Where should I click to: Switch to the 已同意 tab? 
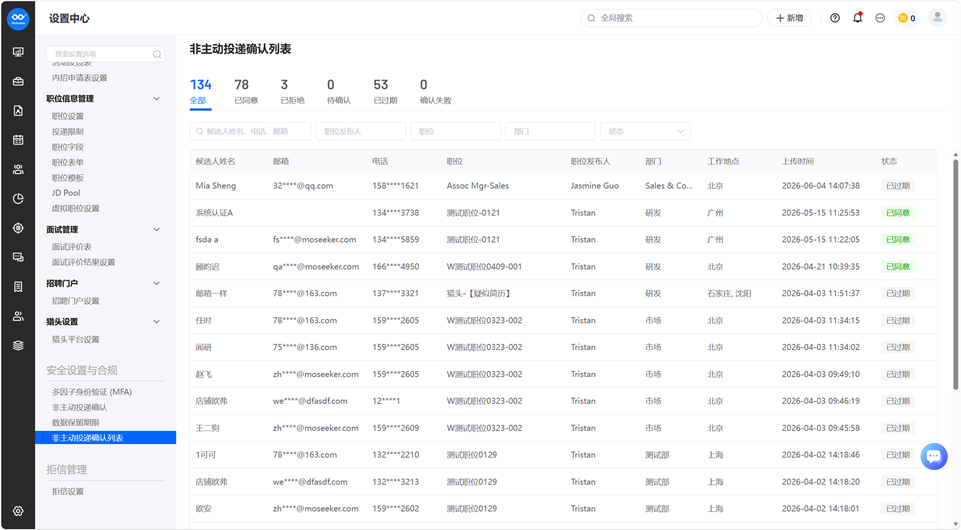click(x=246, y=91)
